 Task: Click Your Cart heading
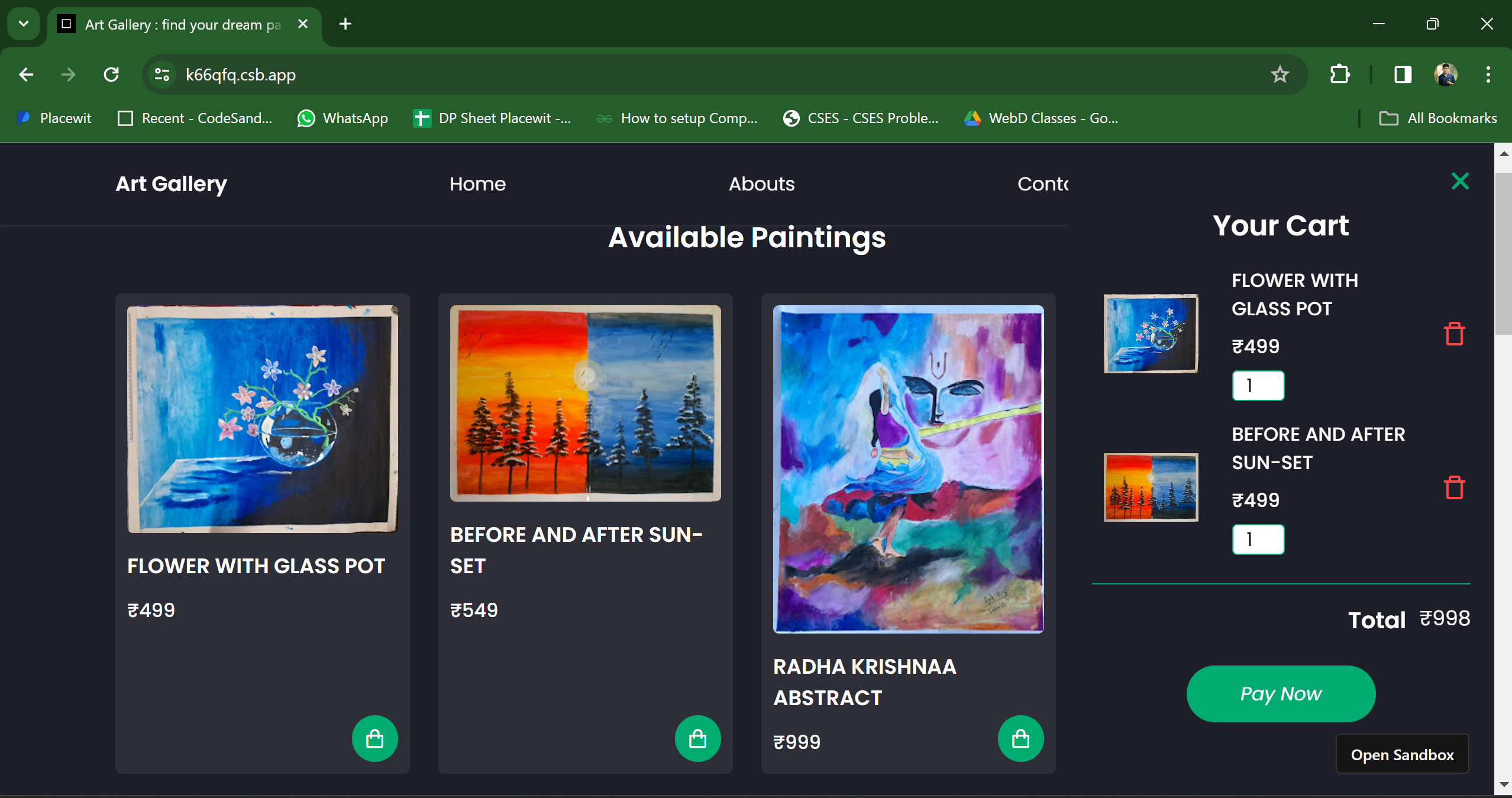click(x=1281, y=226)
